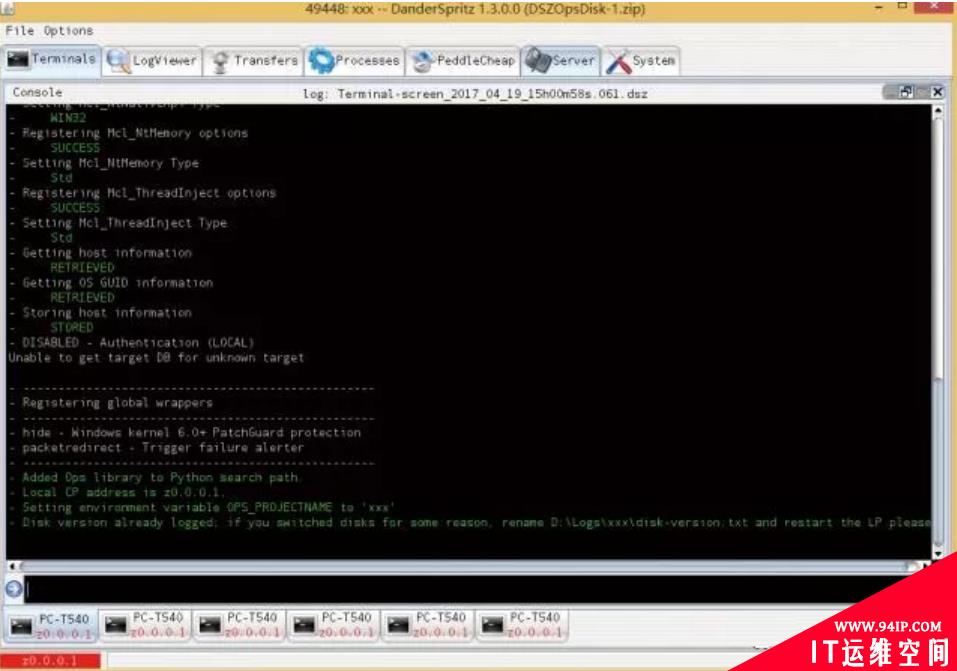Open the PeddleCheap tab
The width and height of the screenshot is (957, 671).
pyautogui.click(x=463, y=61)
